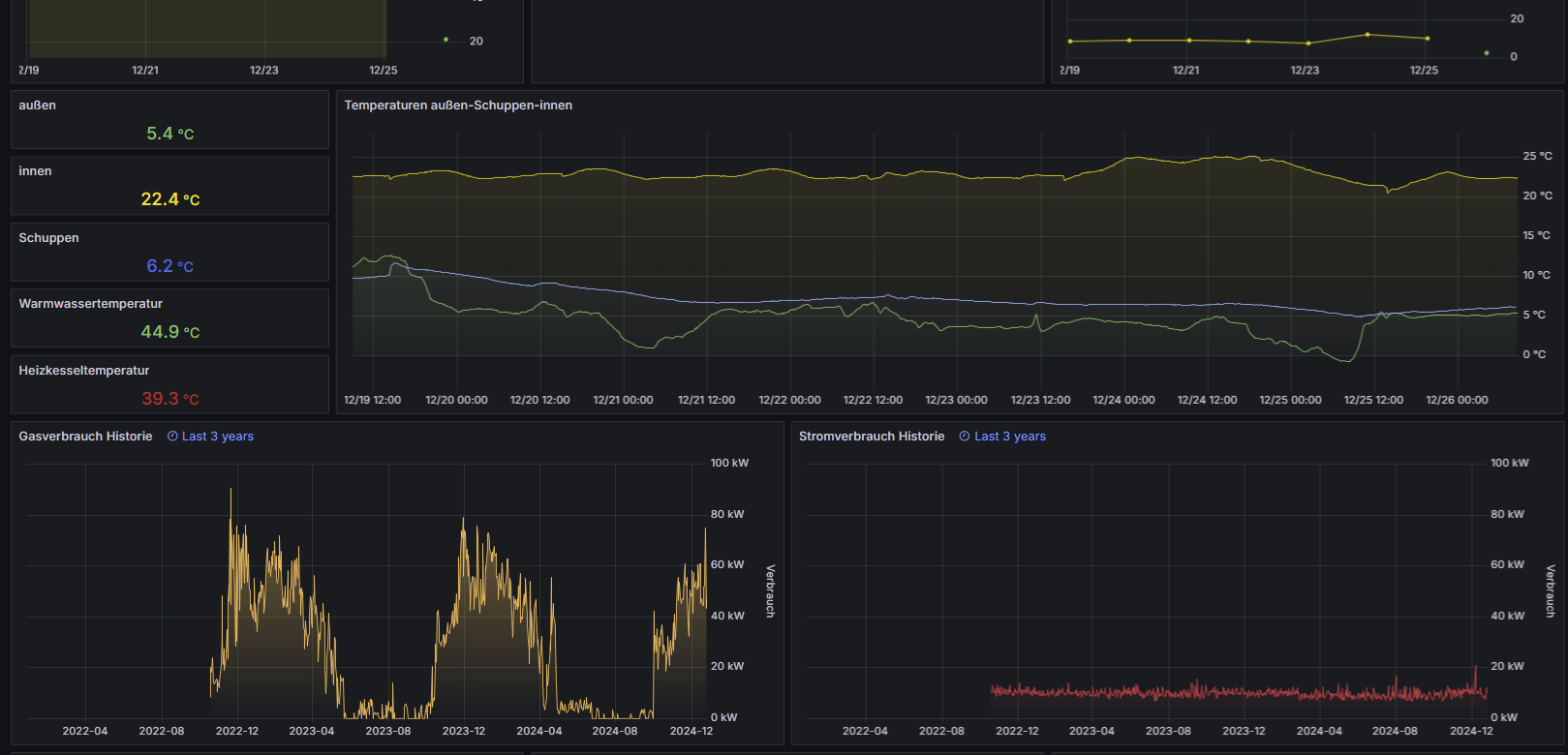This screenshot has height=755, width=1568.
Task: Select the 5.4 °C außen stat value
Action: pos(170,134)
